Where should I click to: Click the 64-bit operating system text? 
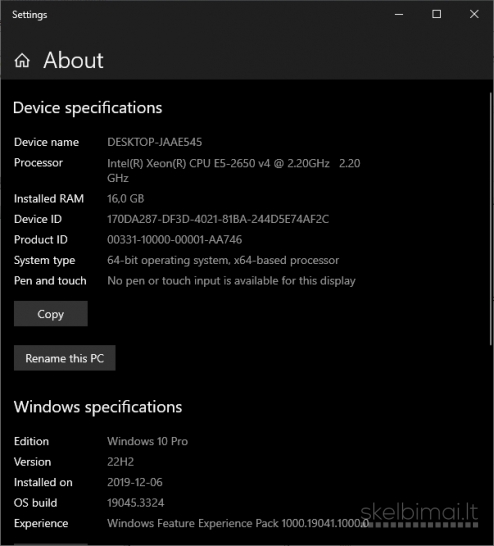tap(223, 260)
